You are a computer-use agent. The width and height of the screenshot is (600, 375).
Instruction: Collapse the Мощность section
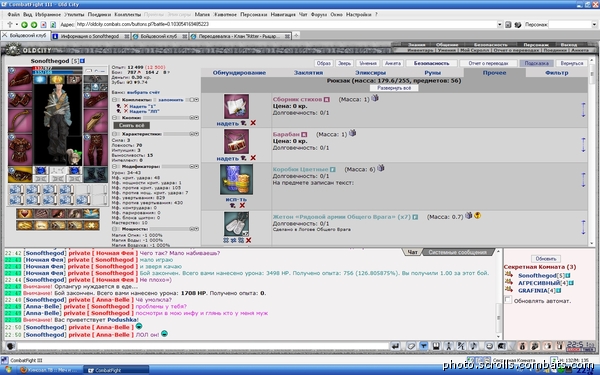[x=114, y=229]
